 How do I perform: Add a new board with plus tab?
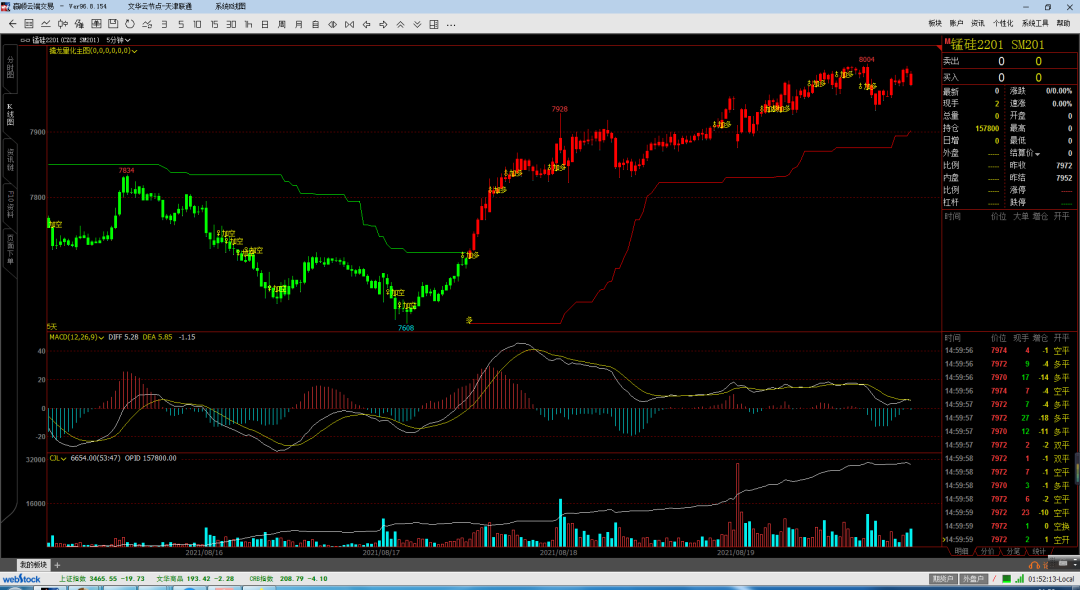click(57, 565)
